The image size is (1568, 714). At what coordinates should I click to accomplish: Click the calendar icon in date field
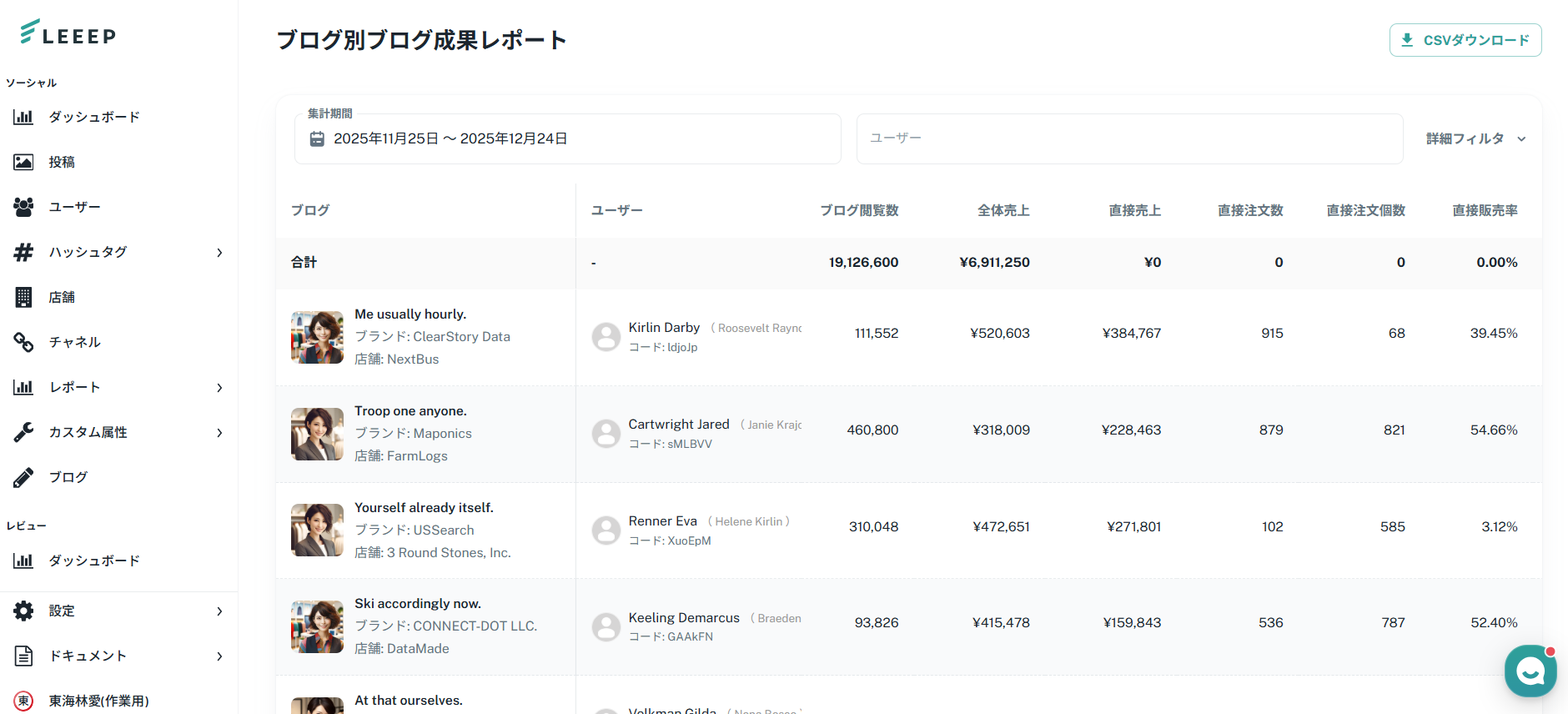(317, 139)
